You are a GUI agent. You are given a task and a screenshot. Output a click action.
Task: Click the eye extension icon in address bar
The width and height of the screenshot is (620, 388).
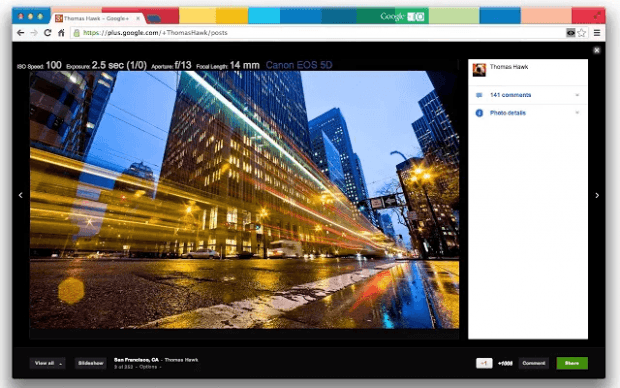pos(570,33)
